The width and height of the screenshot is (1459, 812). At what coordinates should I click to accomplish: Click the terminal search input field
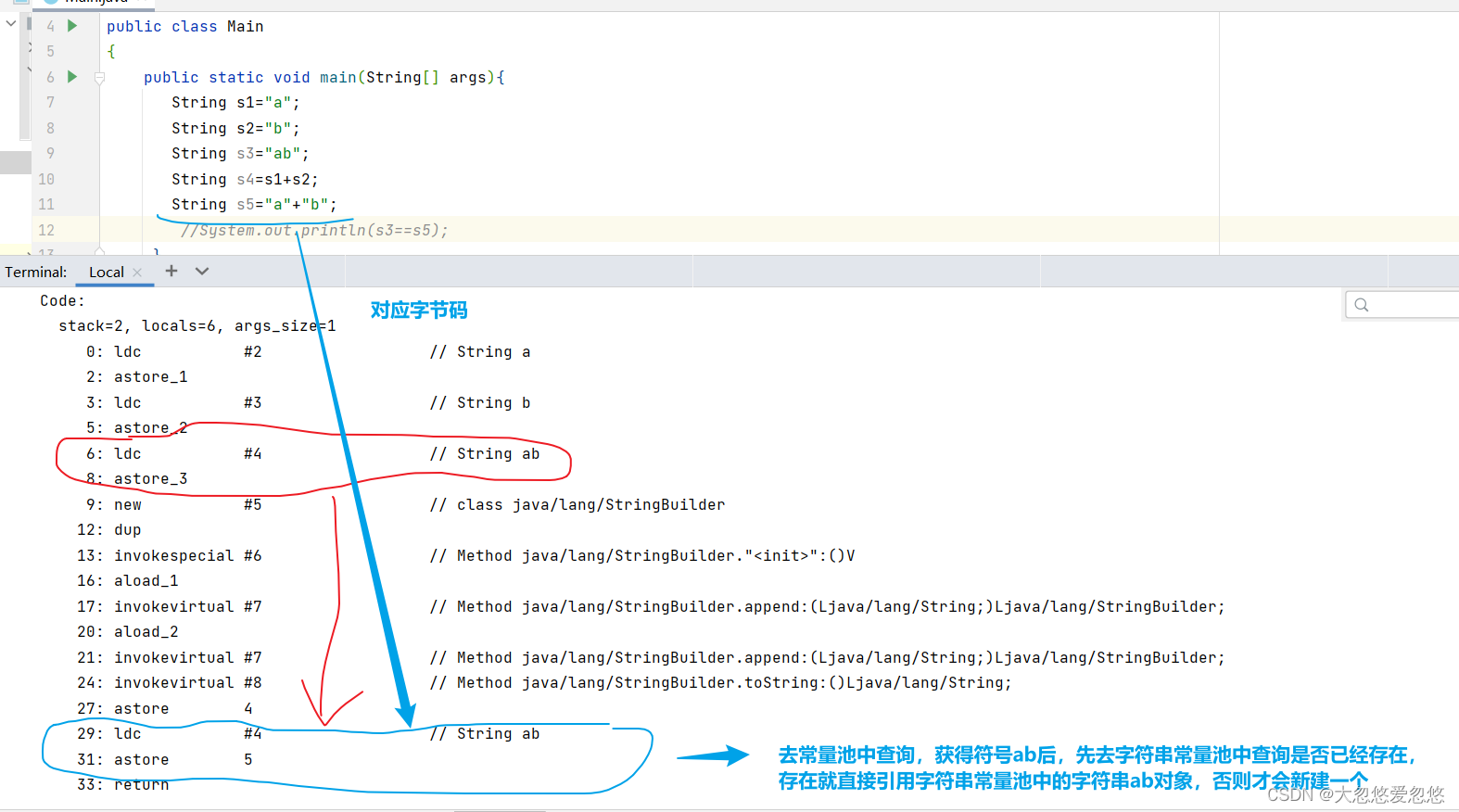(x=1402, y=305)
